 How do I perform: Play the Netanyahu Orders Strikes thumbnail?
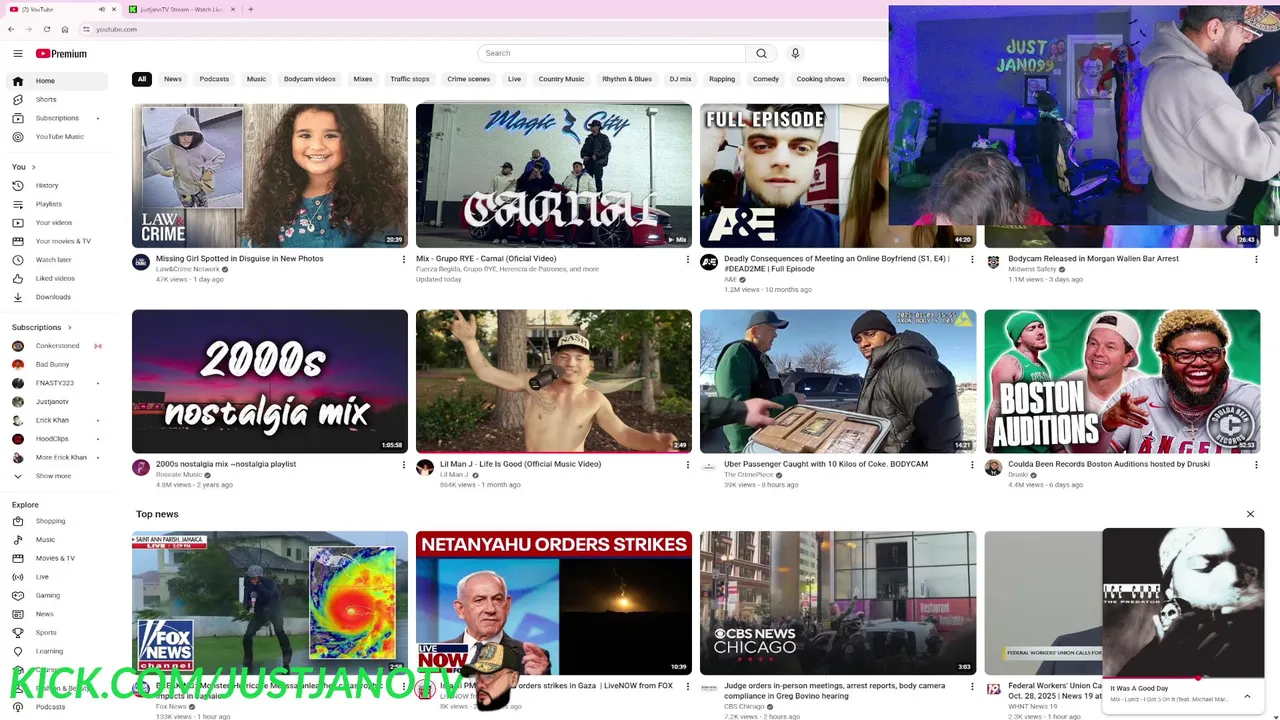(554, 603)
